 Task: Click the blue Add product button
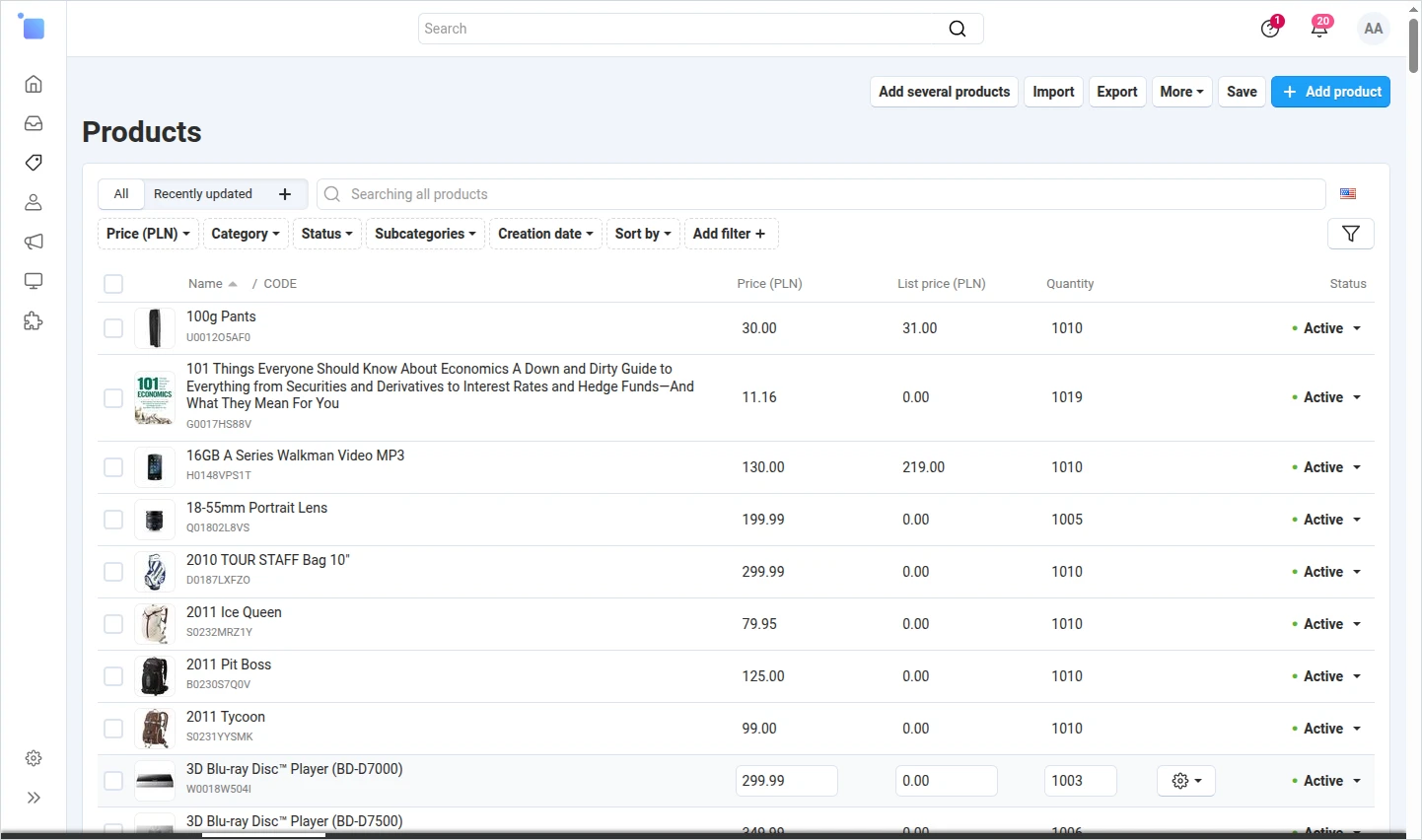click(x=1330, y=92)
